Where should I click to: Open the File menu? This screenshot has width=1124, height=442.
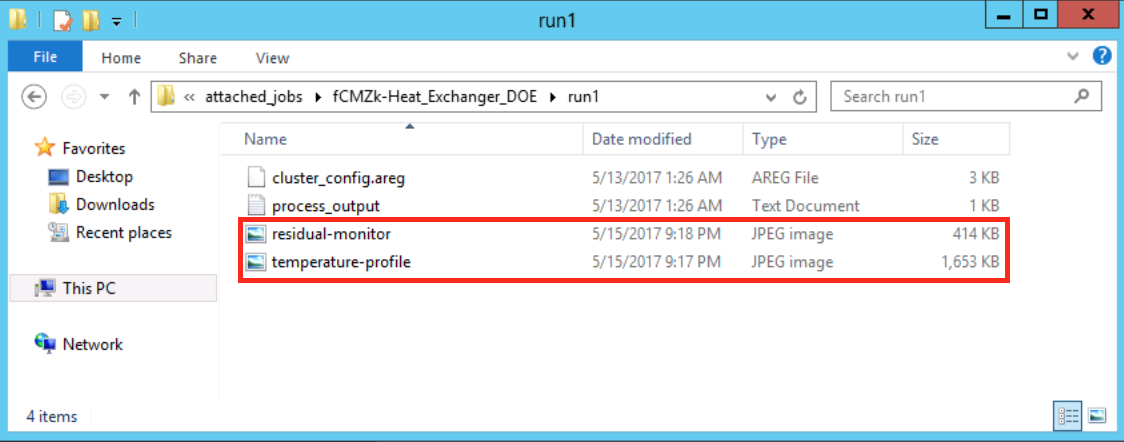[x=45, y=57]
